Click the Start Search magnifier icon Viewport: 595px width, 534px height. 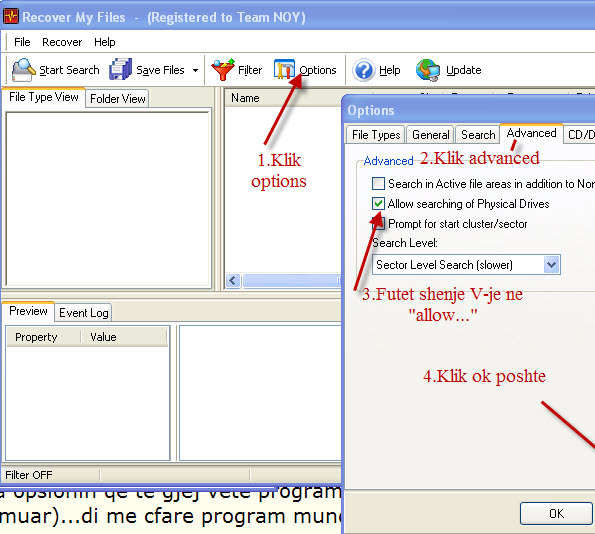24,70
